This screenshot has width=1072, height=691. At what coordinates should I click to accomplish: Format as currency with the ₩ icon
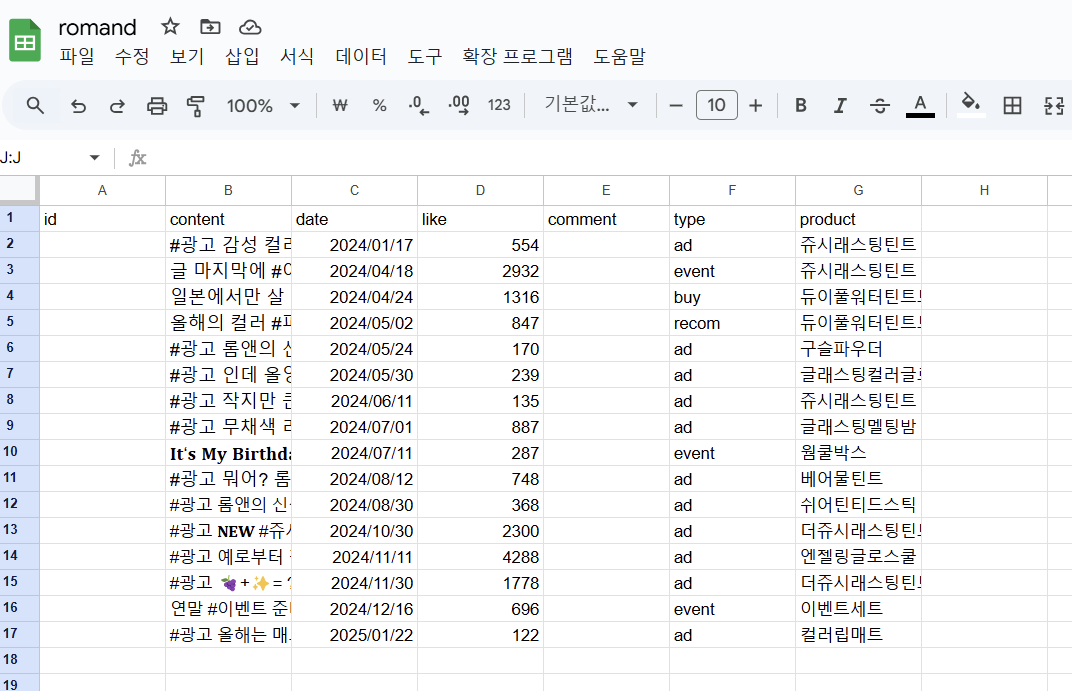340,105
